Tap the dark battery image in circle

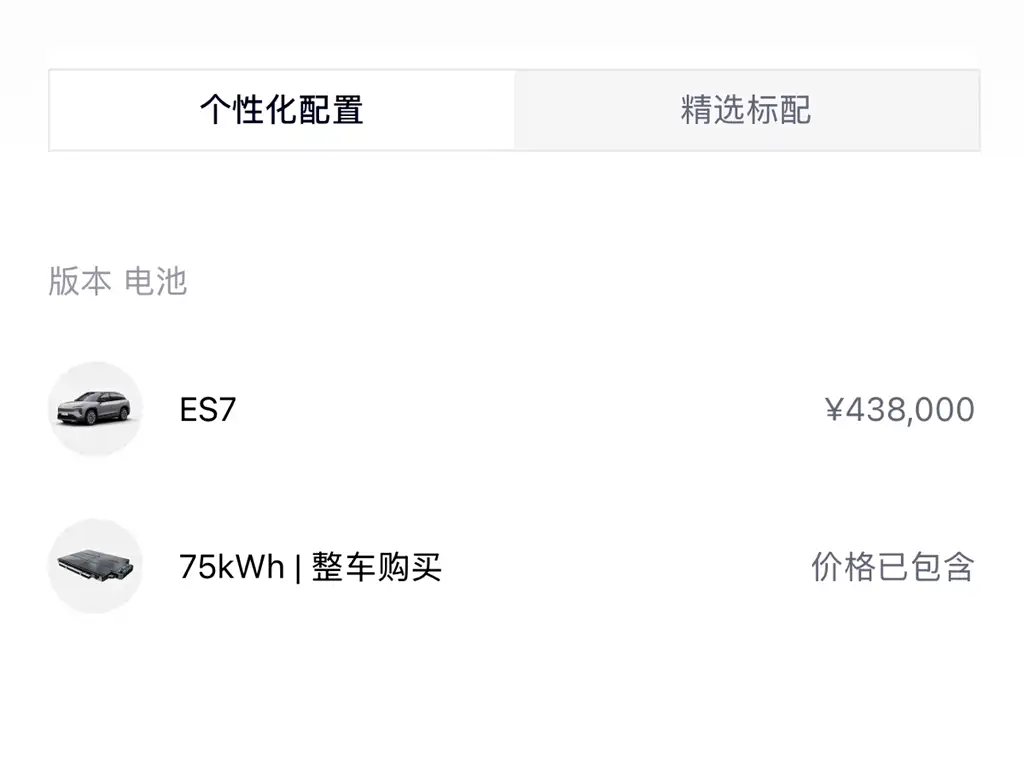[x=96, y=566]
